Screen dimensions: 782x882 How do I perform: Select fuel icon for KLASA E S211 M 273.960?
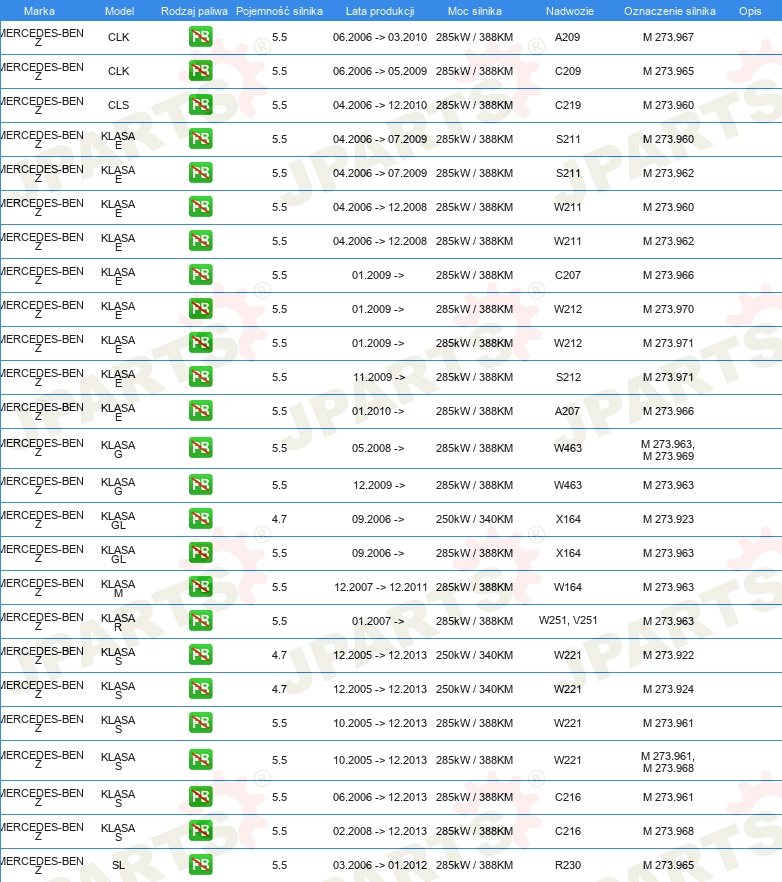tap(200, 138)
